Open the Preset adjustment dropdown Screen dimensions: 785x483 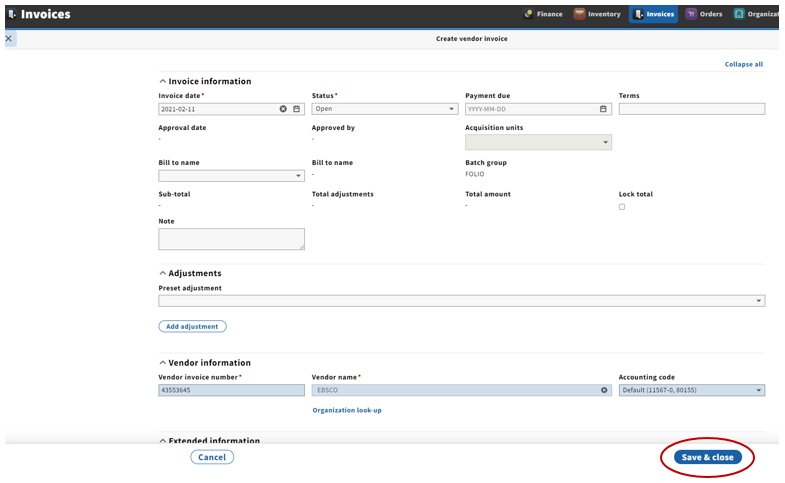click(462, 301)
